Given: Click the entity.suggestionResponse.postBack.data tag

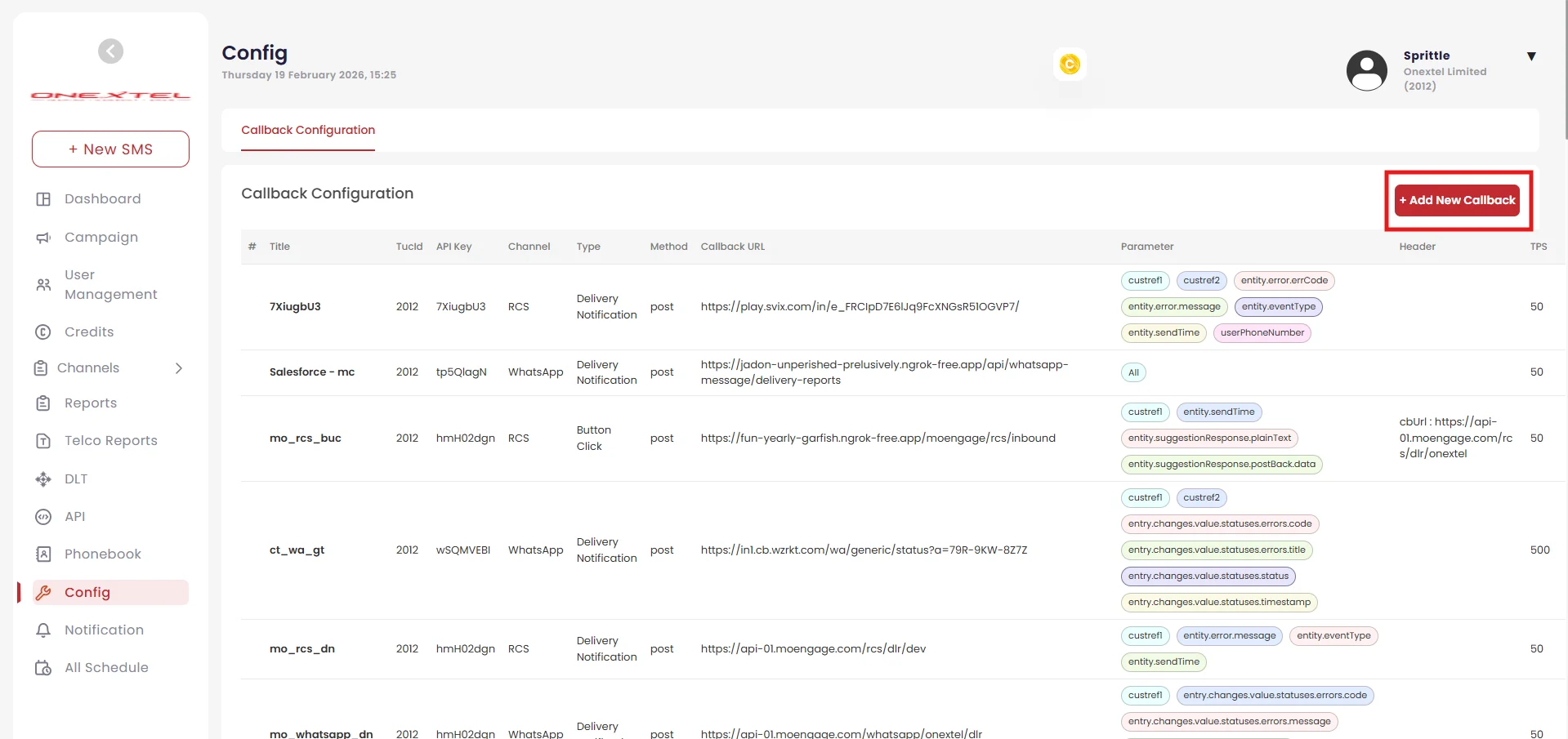Looking at the screenshot, I should pyautogui.click(x=1222, y=465).
